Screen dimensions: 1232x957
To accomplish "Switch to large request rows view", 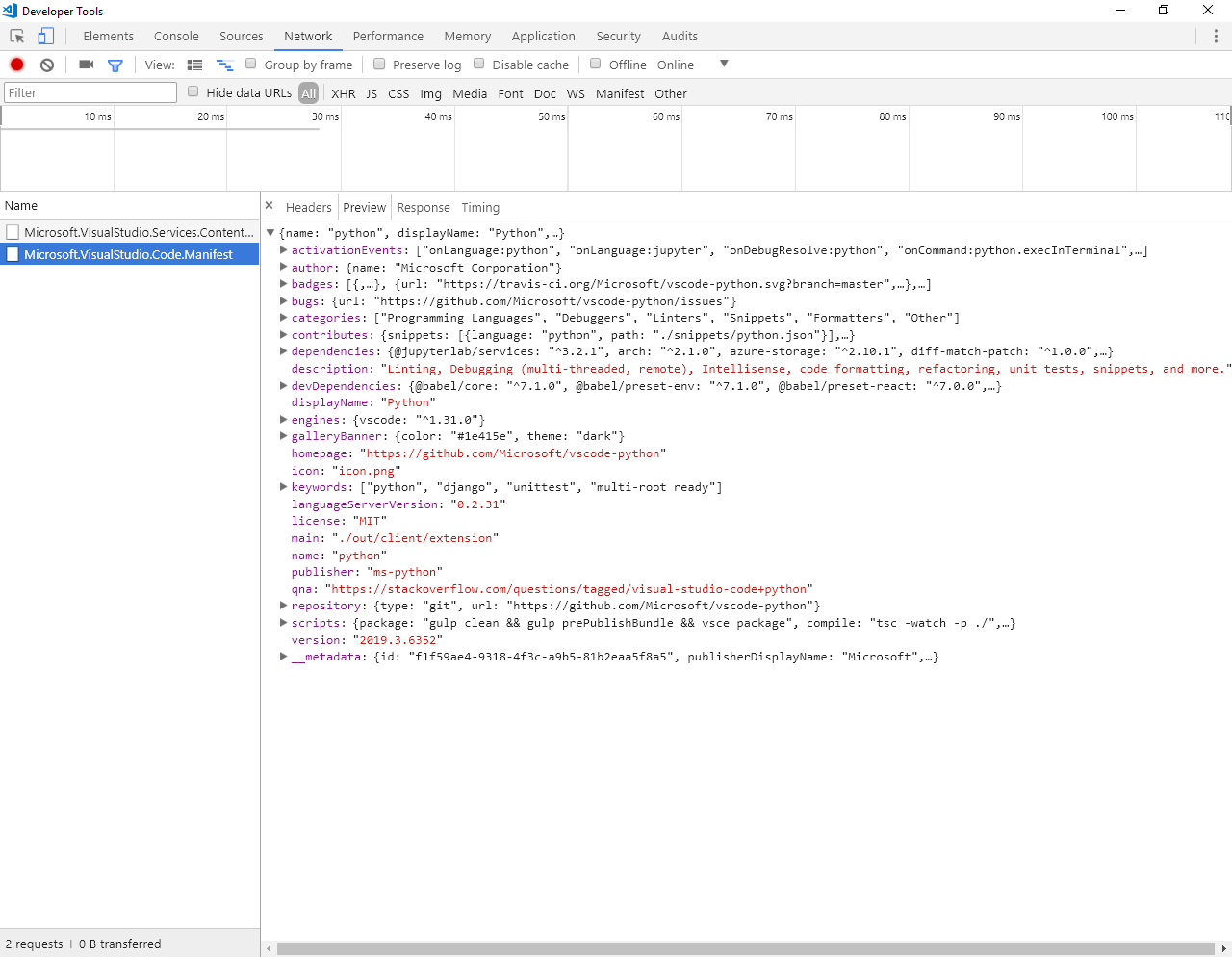I will [x=194, y=65].
